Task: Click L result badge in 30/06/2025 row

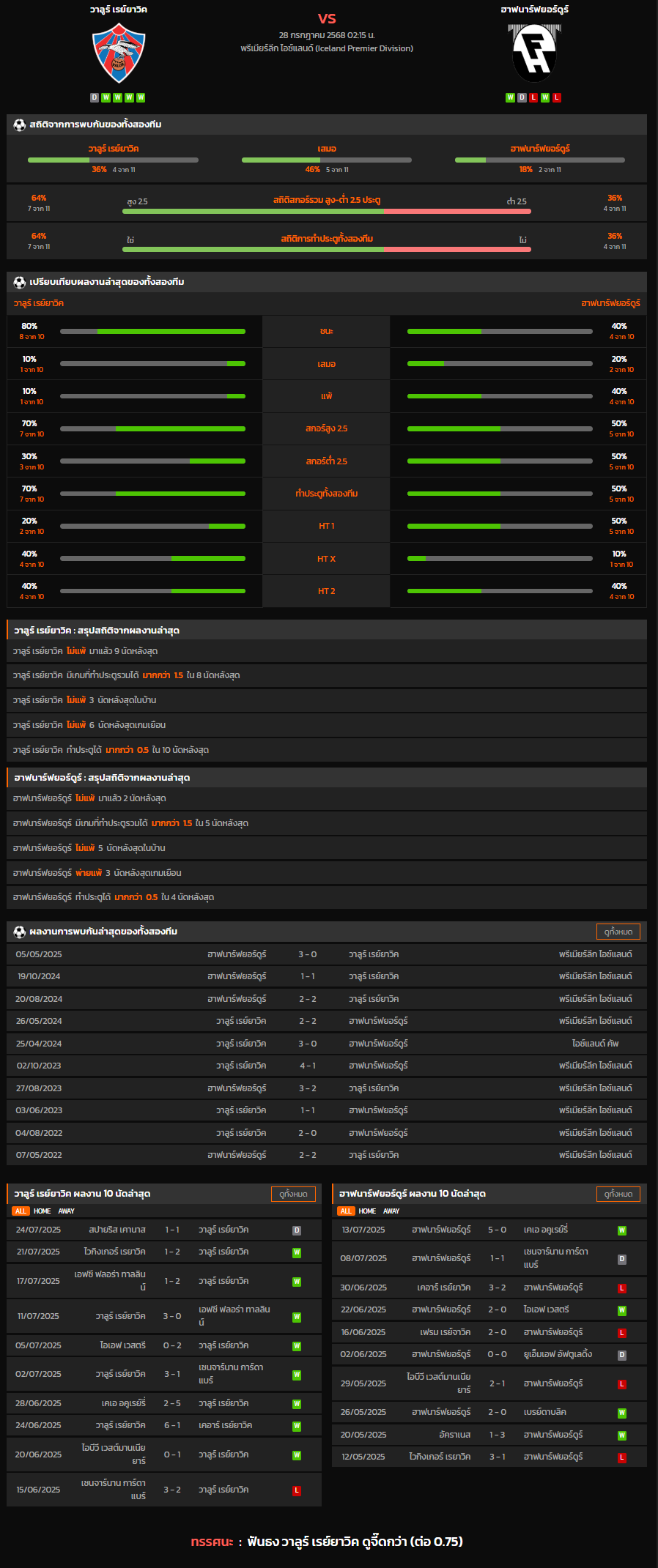Action: [x=622, y=1288]
